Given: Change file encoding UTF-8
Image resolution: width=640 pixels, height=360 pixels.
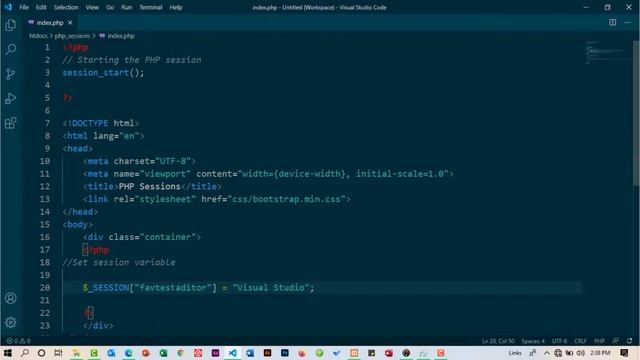Looking at the screenshot, I should tap(559, 341).
